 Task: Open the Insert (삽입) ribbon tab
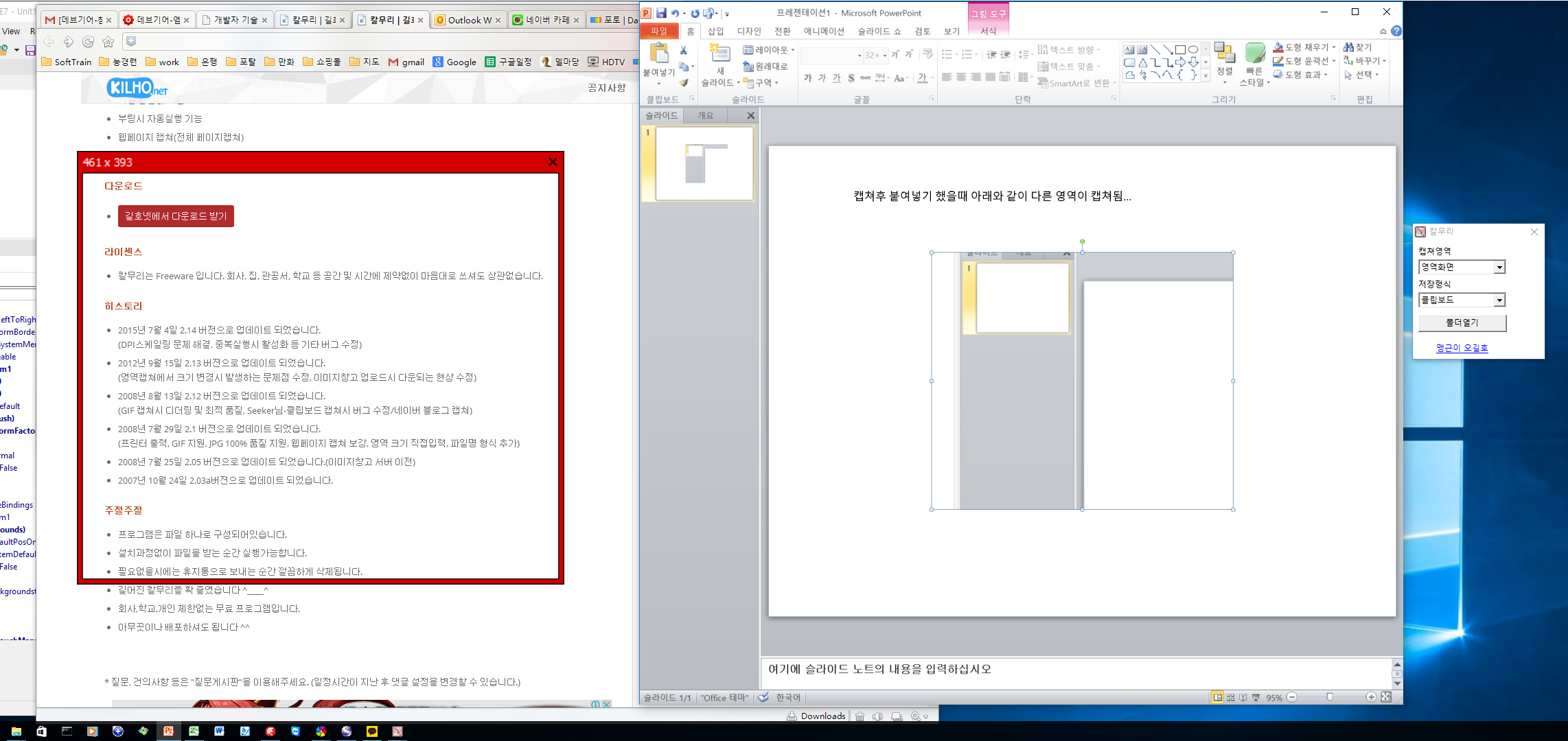pyautogui.click(x=715, y=31)
